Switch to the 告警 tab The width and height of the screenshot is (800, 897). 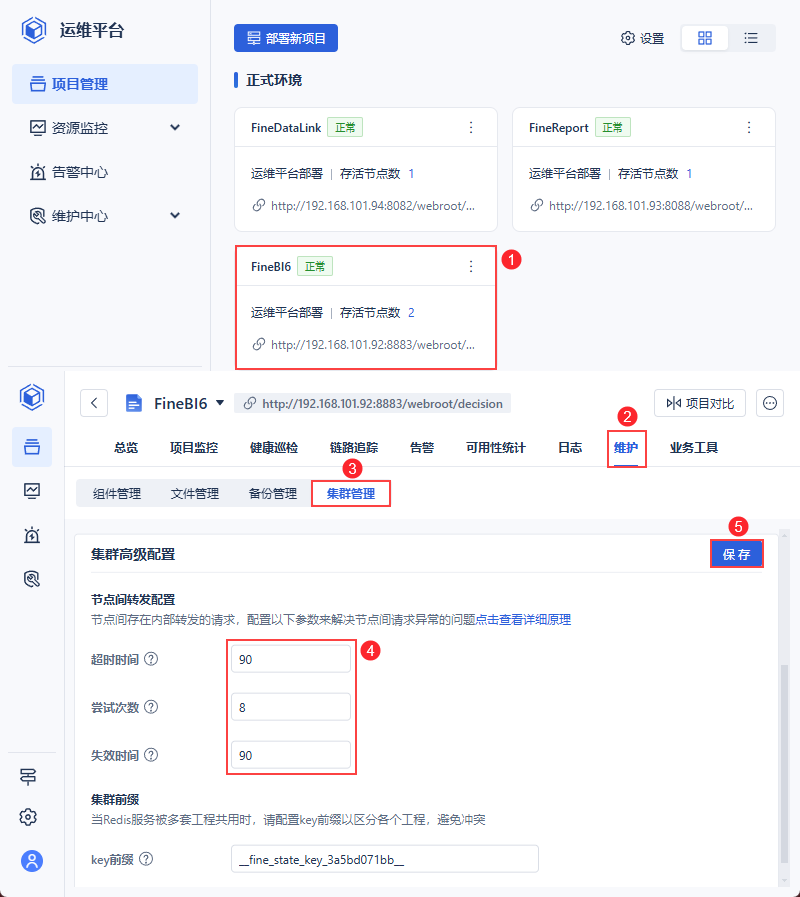[422, 448]
